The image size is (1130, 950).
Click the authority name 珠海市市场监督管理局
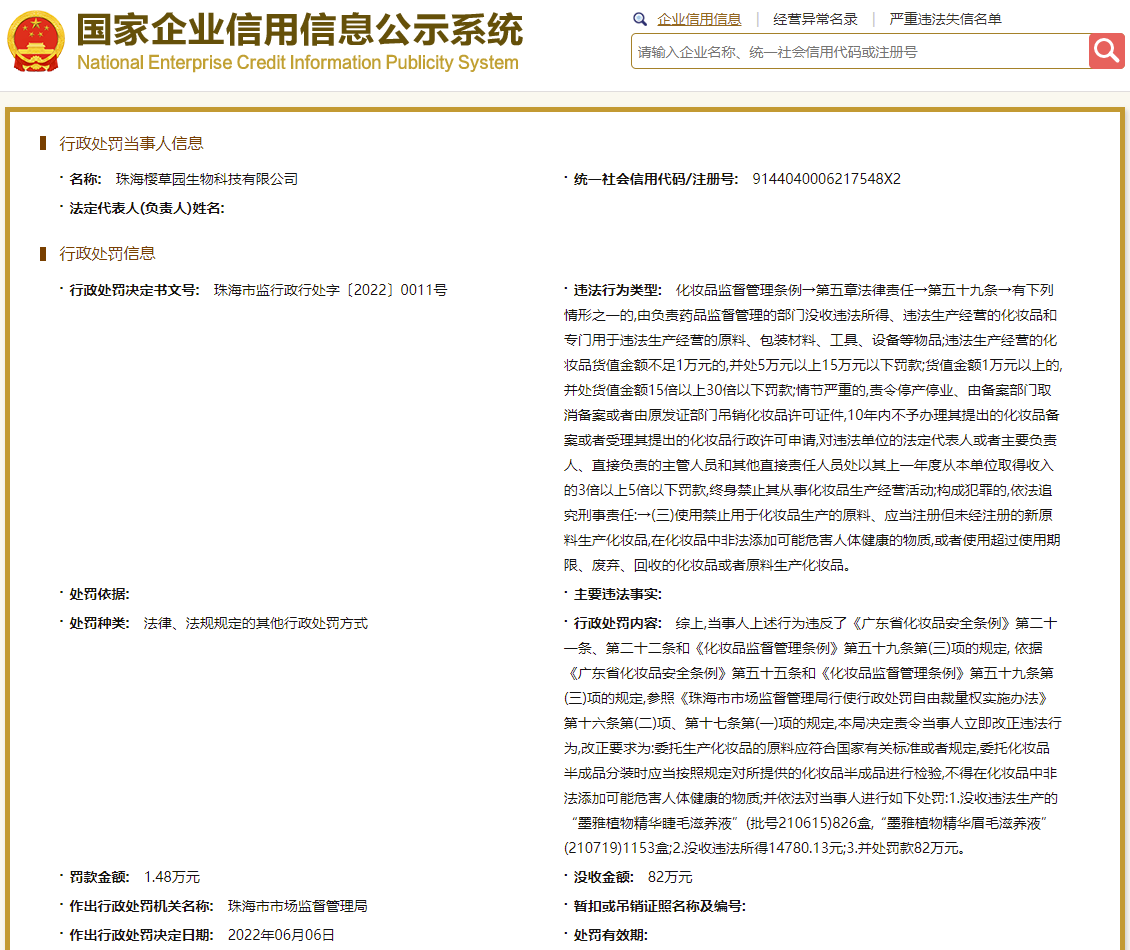pos(298,906)
